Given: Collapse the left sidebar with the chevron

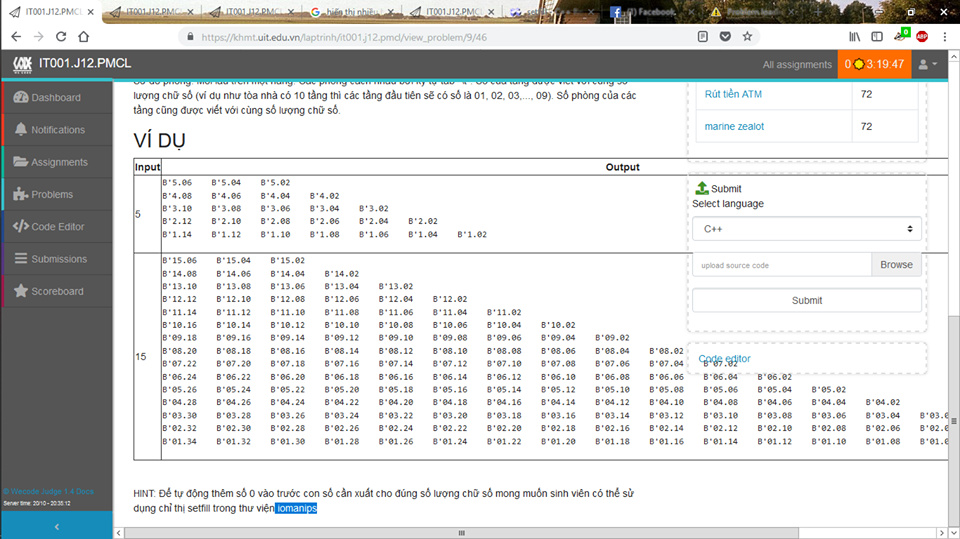Looking at the screenshot, I should pos(56,526).
